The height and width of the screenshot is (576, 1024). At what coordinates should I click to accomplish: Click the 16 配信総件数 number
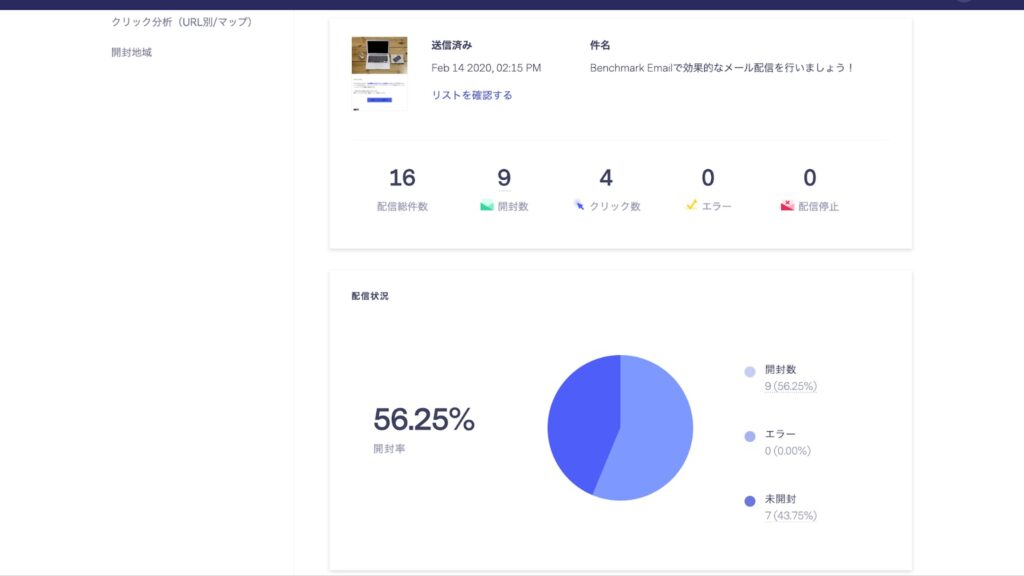(x=402, y=178)
